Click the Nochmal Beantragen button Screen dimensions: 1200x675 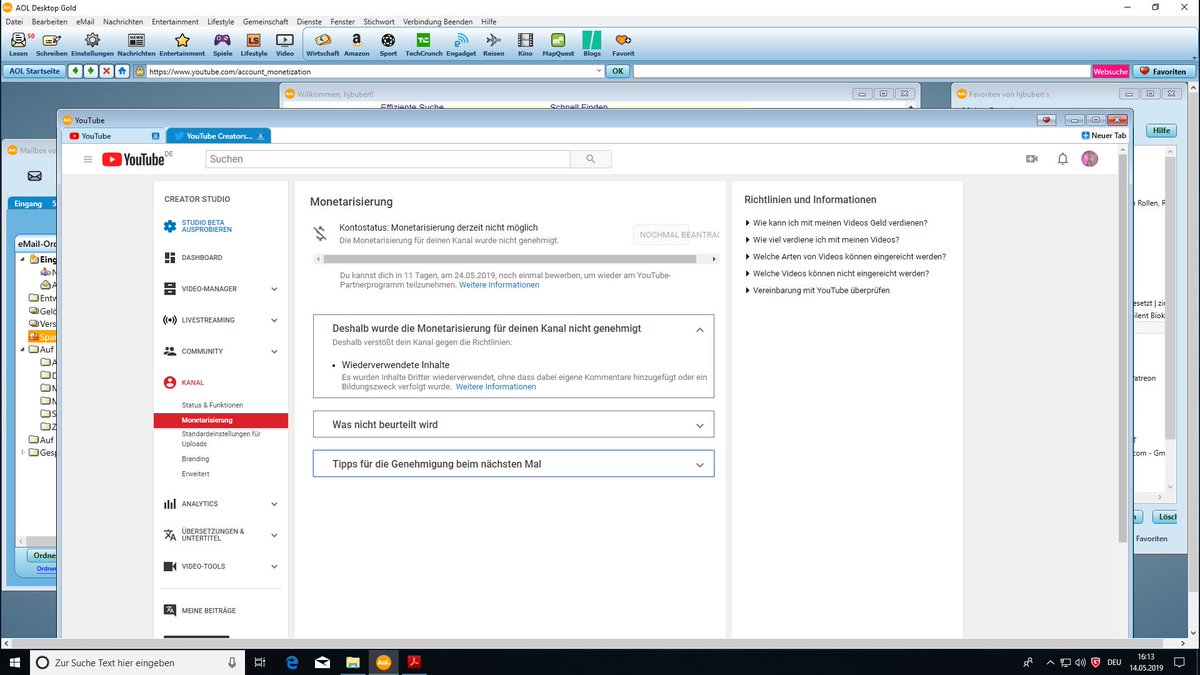[x=677, y=235]
